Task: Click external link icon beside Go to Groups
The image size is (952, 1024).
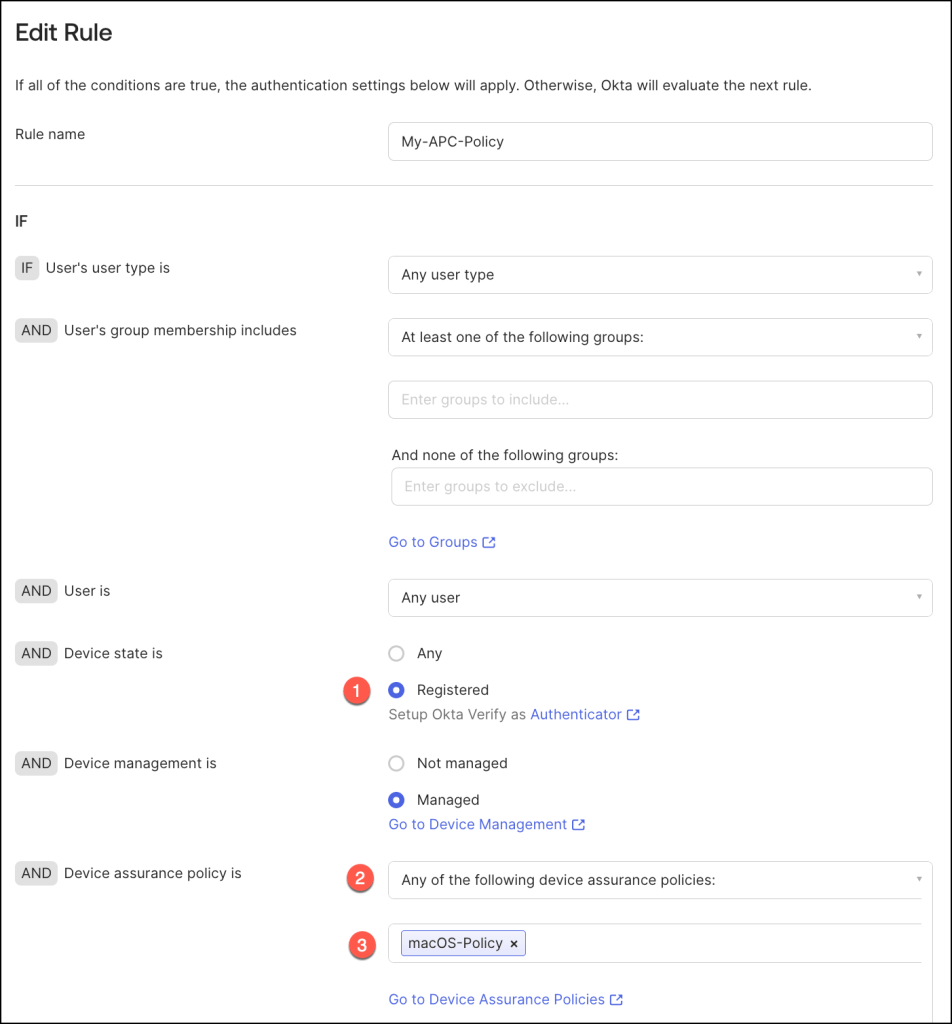Action: (489, 542)
